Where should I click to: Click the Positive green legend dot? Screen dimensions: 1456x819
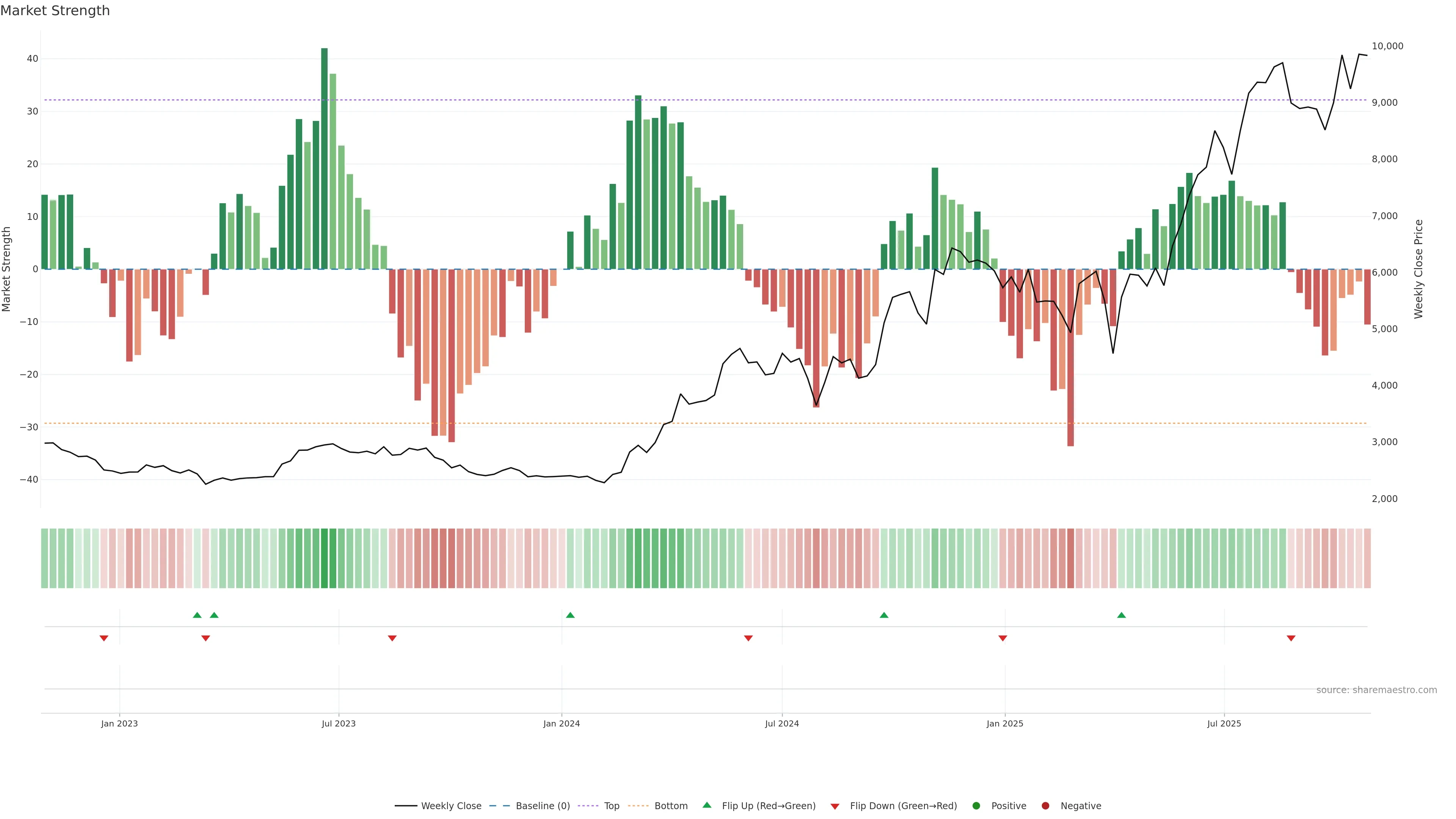(x=976, y=806)
